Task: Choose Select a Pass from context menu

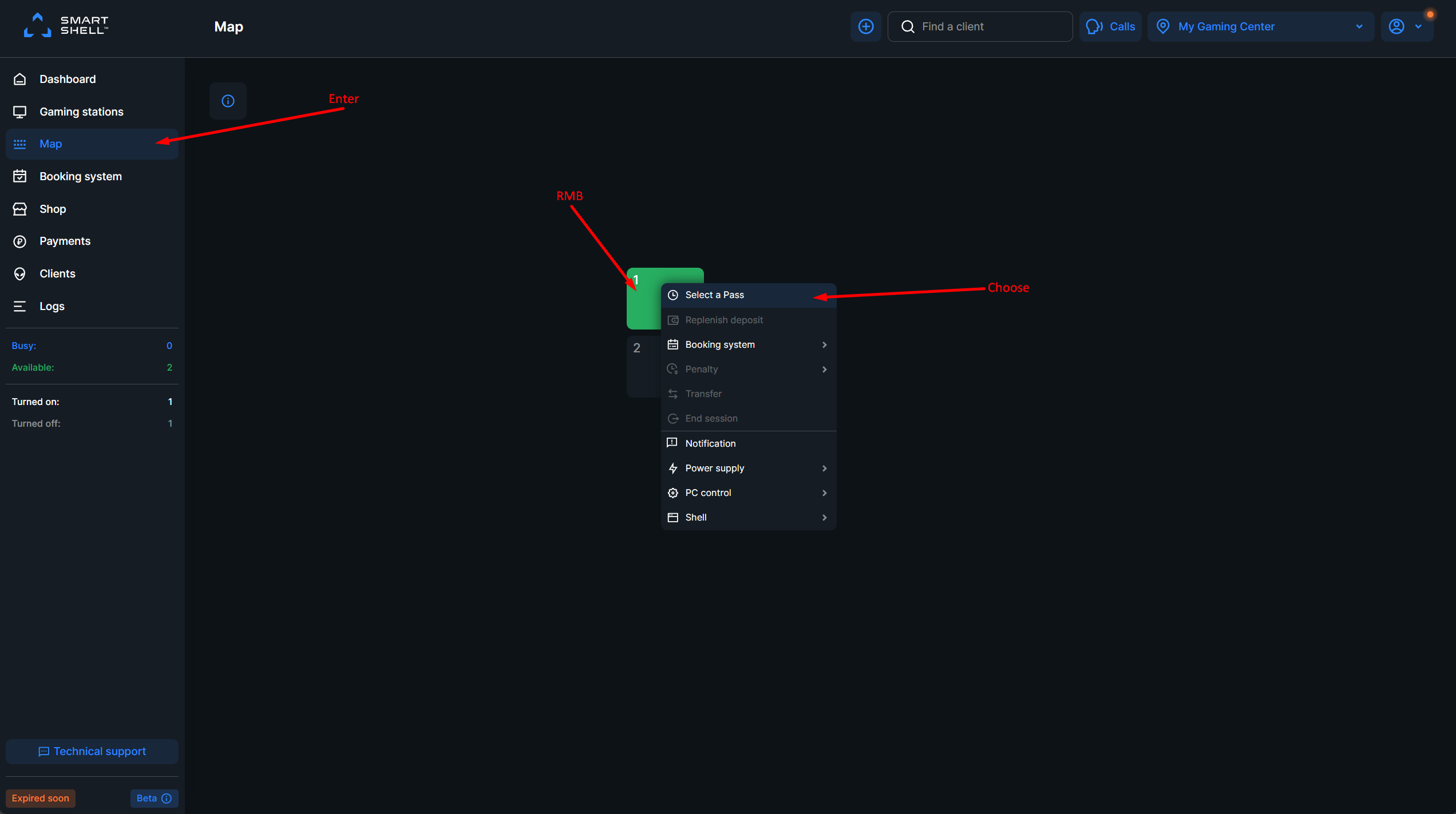Action: coord(715,295)
